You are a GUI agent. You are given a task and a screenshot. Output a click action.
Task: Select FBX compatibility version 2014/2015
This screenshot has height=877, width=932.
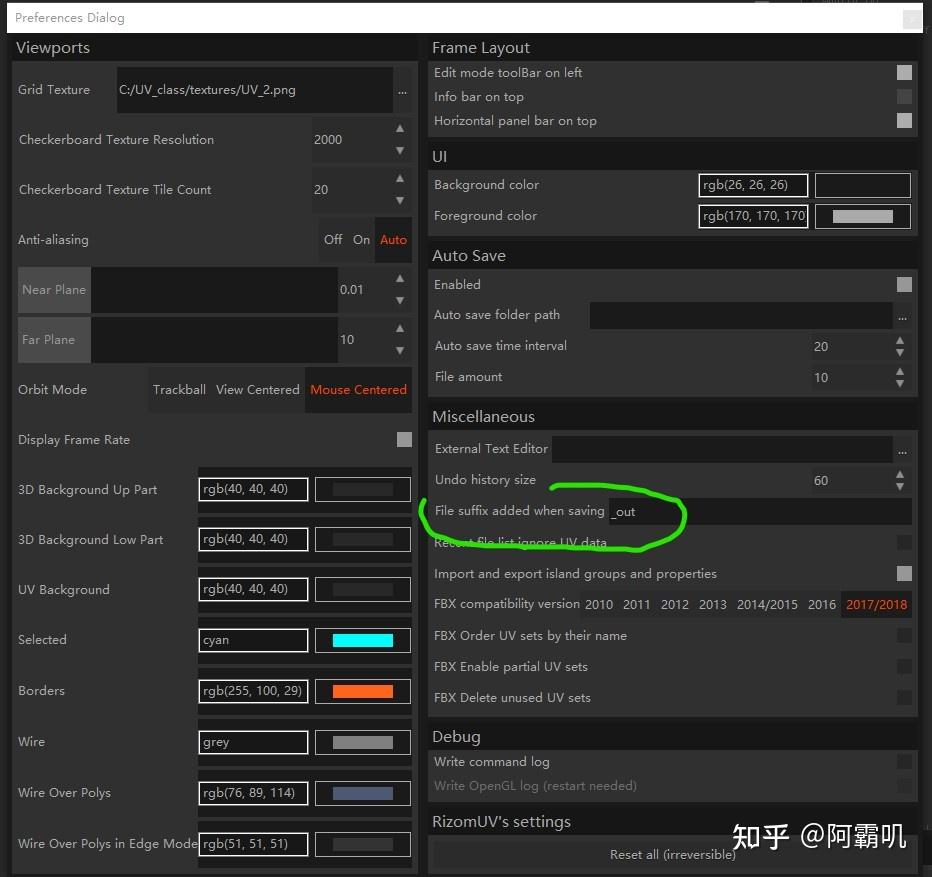pyautogui.click(x=767, y=605)
